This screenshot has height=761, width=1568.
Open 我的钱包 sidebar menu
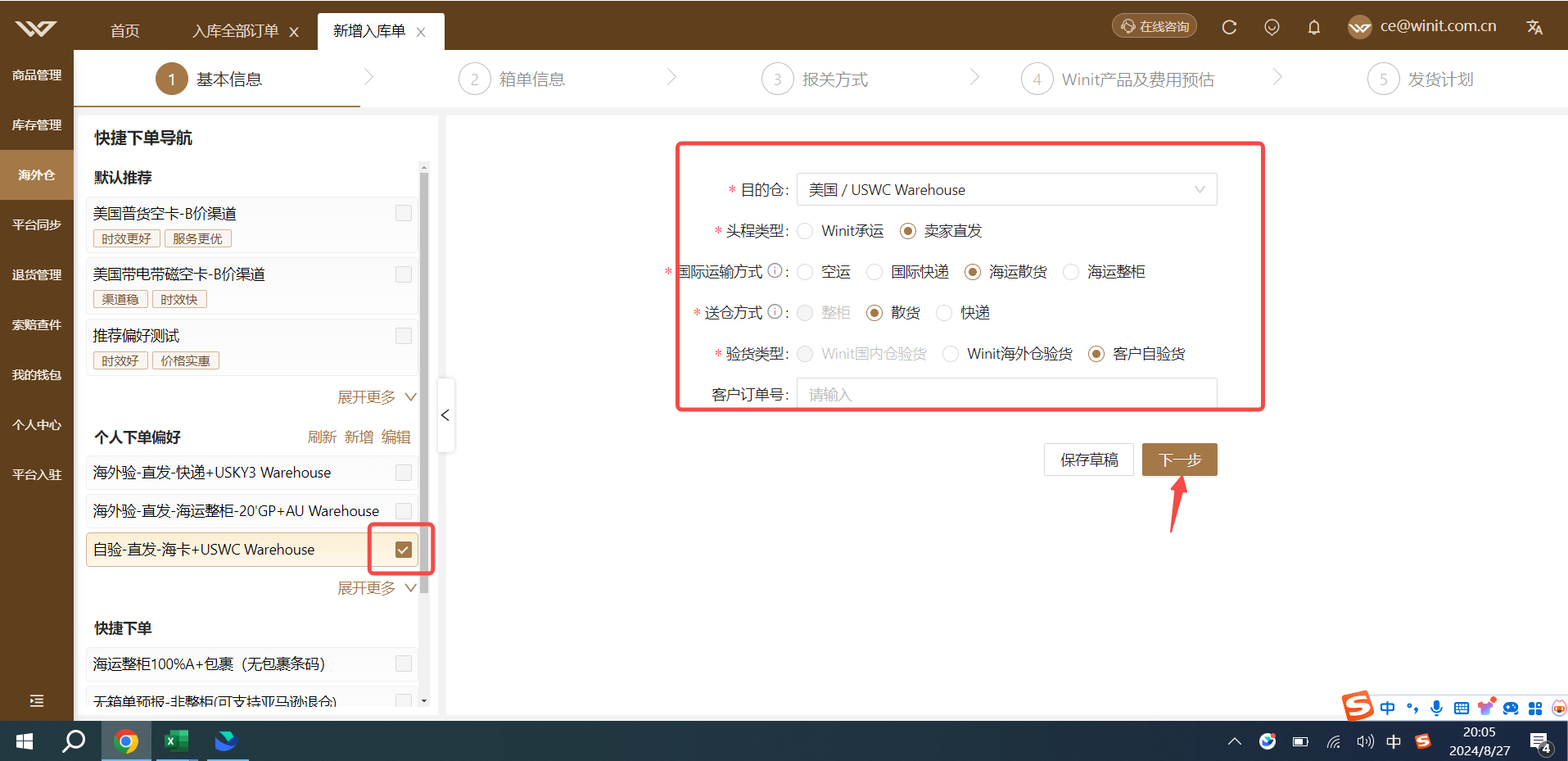pos(37,375)
